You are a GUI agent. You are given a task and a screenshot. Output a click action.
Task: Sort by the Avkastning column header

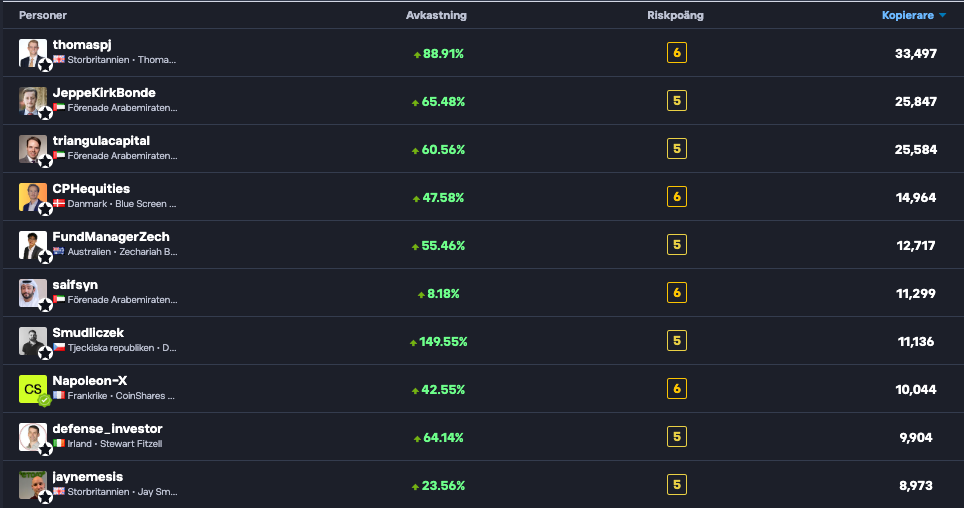tap(436, 15)
